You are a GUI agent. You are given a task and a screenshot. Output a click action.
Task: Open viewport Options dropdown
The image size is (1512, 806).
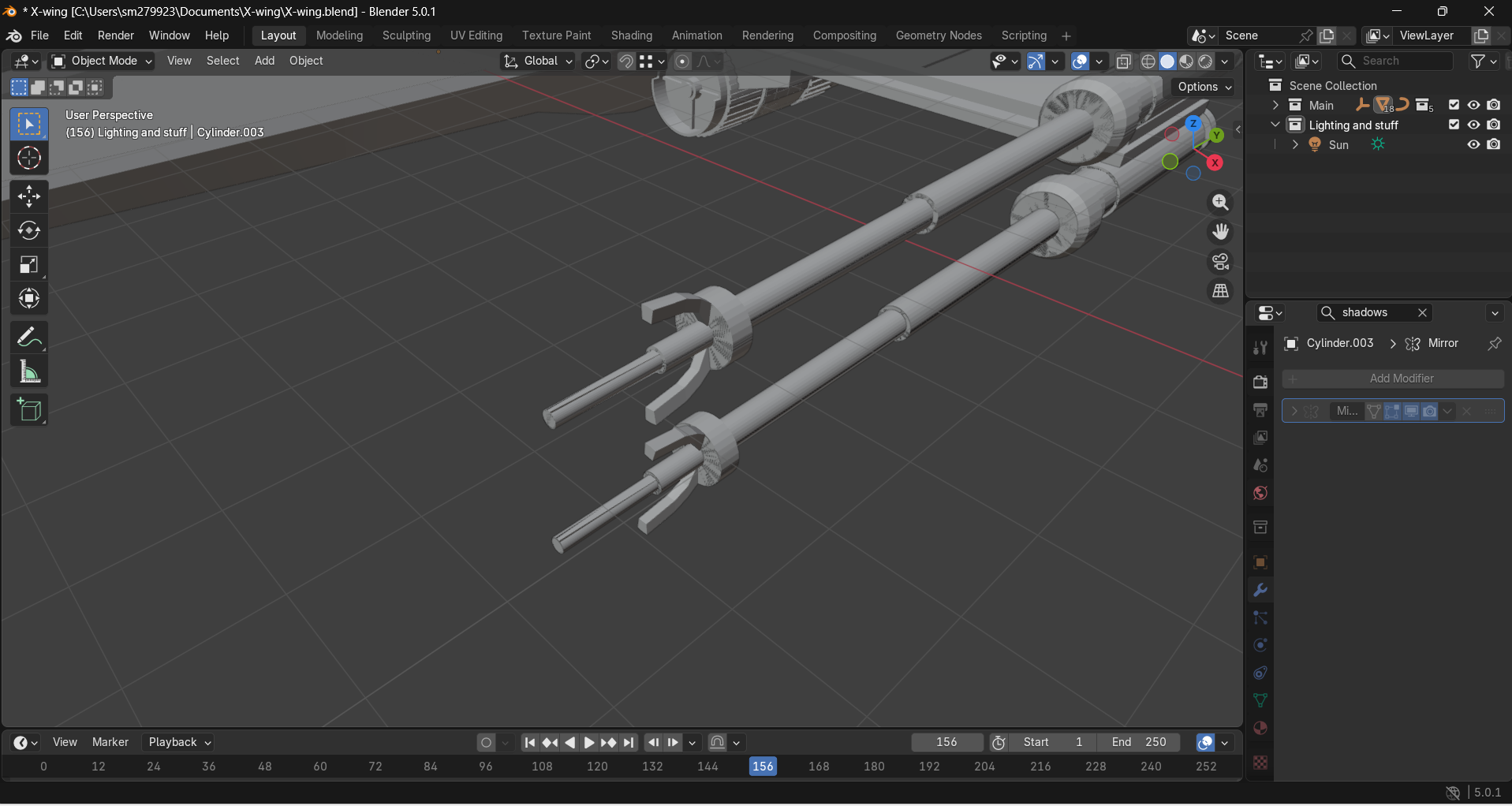click(1204, 87)
